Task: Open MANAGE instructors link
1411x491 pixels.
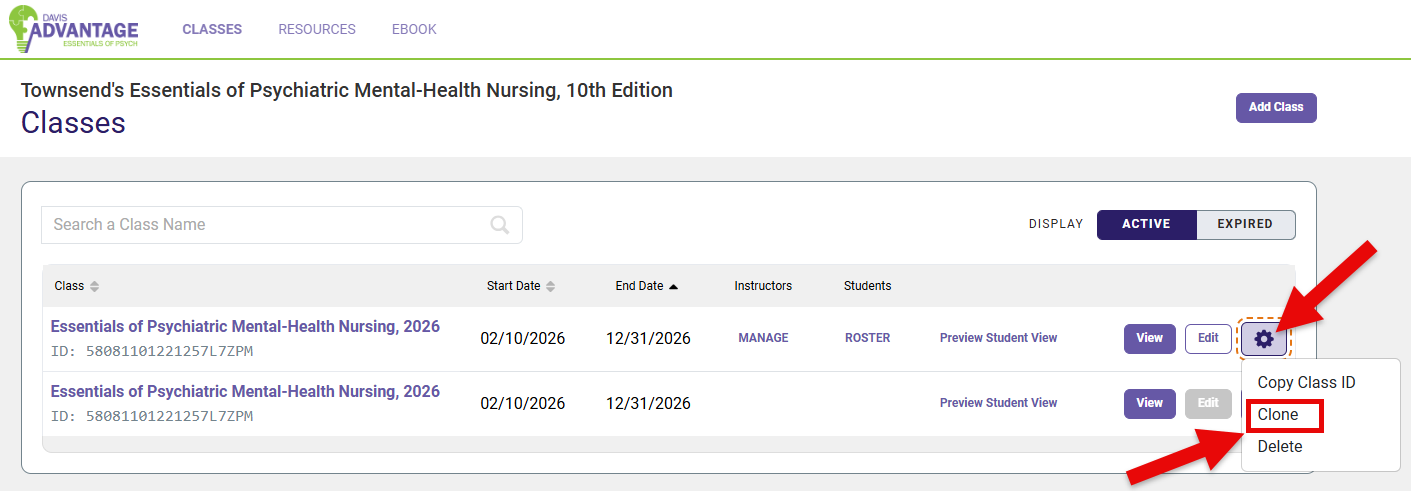Action: point(763,339)
